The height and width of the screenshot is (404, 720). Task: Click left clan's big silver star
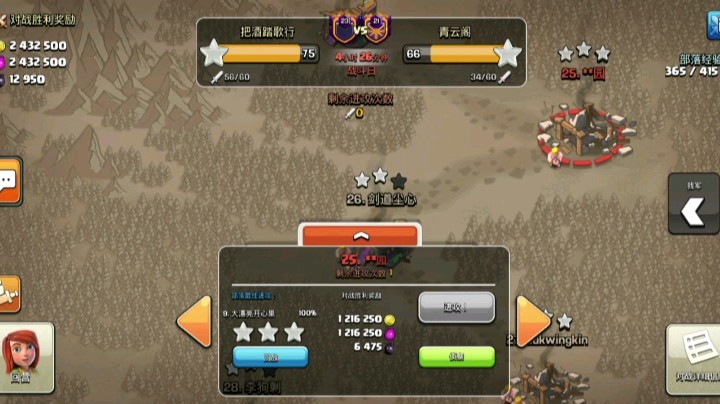tap(214, 54)
